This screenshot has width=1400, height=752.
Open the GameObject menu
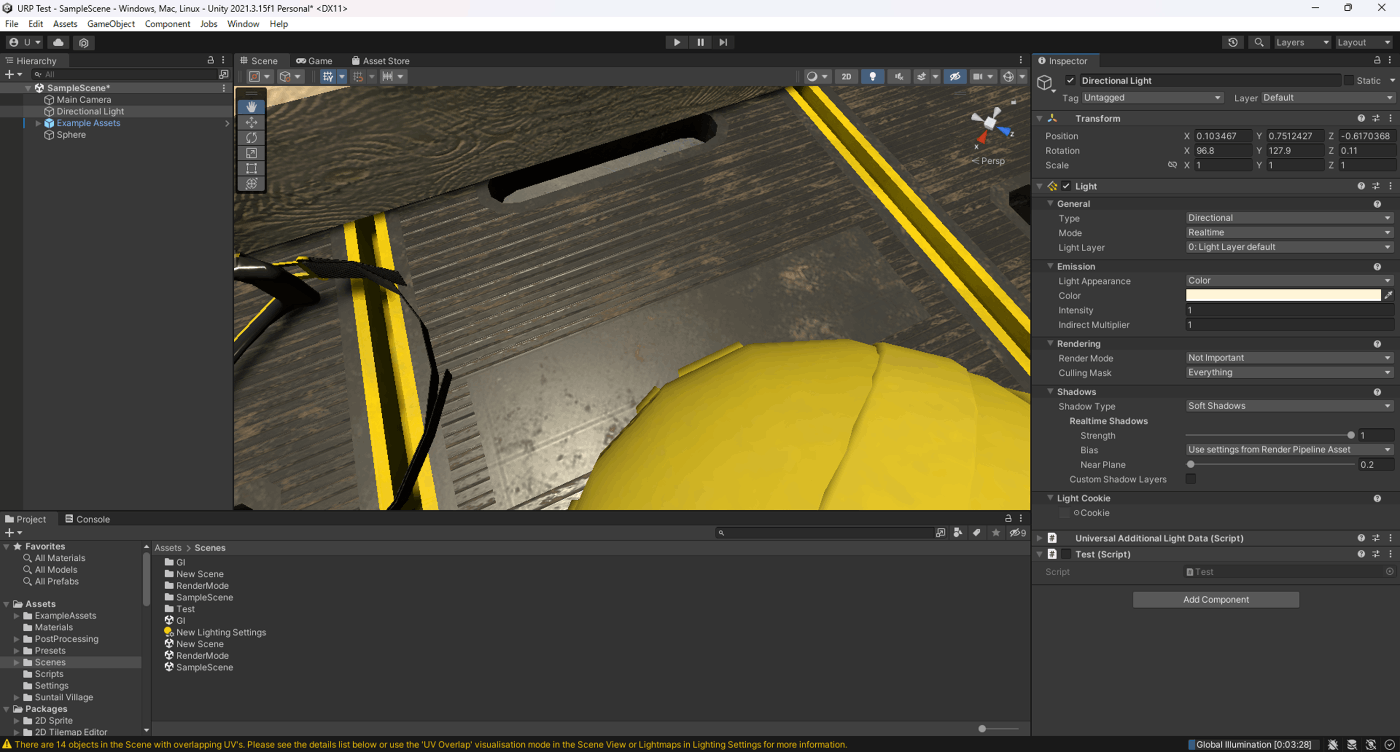click(x=110, y=24)
